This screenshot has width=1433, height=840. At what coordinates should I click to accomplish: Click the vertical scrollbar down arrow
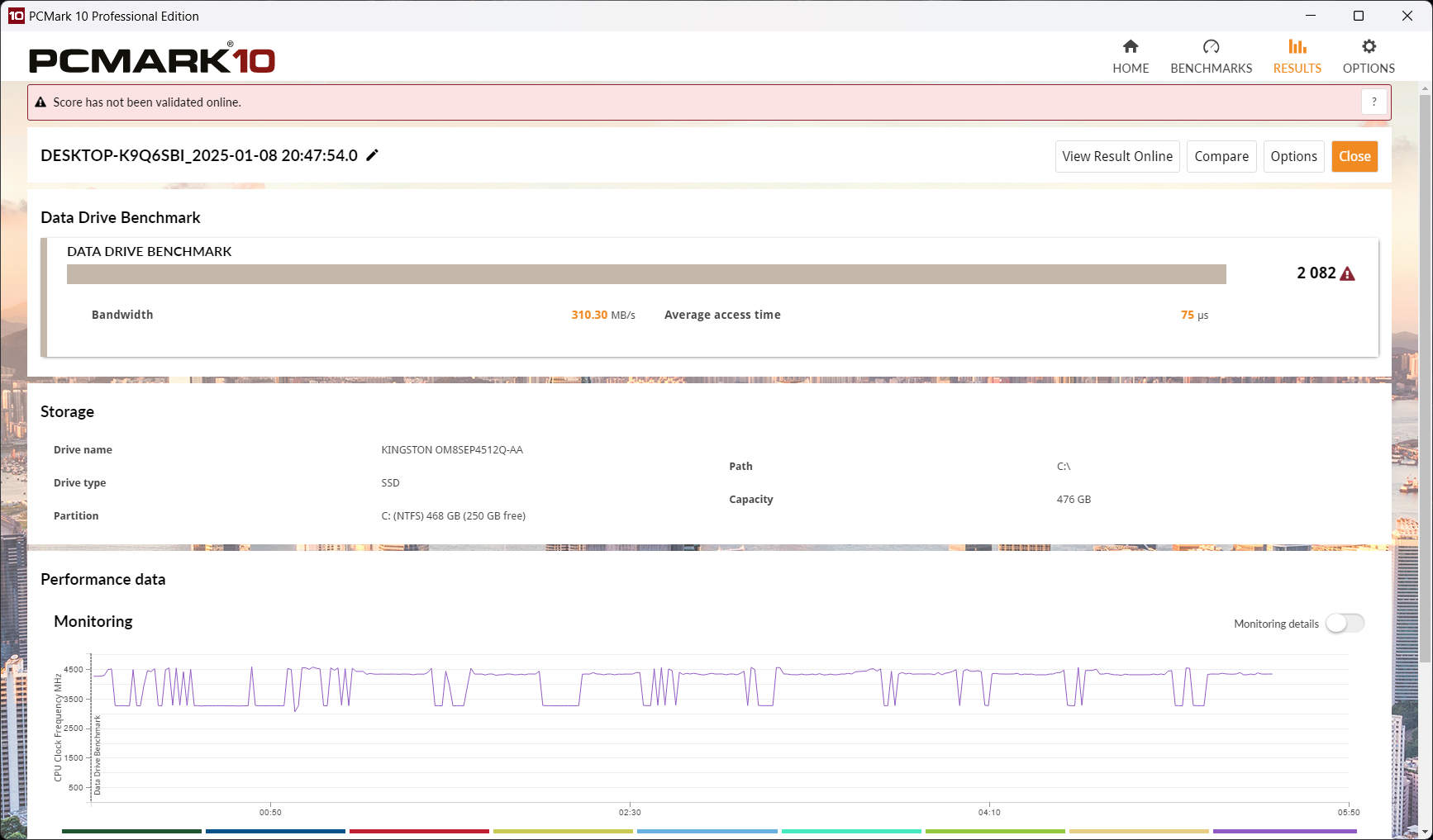click(1425, 832)
